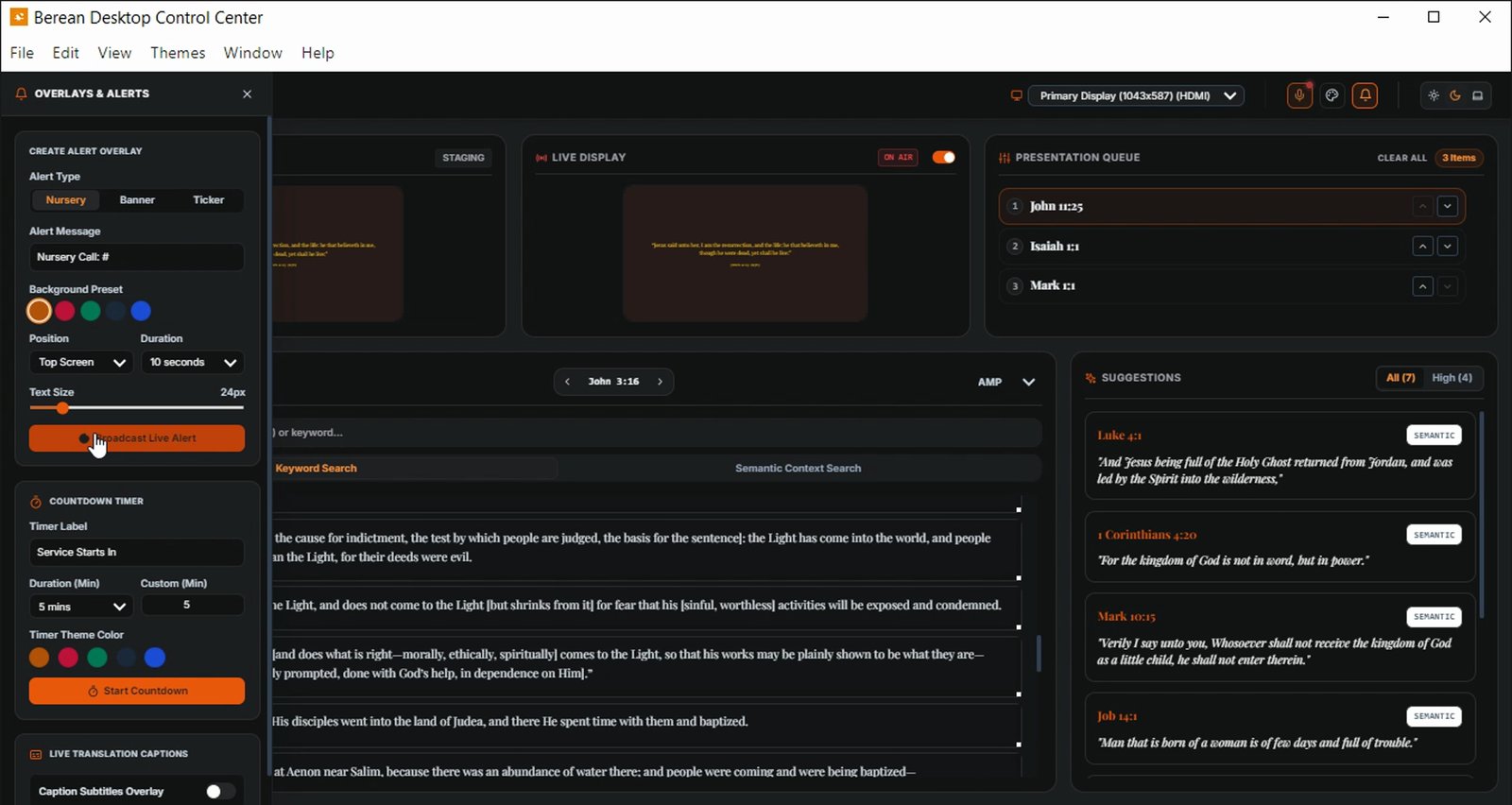
Task: Open the Primary Display dropdown
Action: [x=1136, y=95]
